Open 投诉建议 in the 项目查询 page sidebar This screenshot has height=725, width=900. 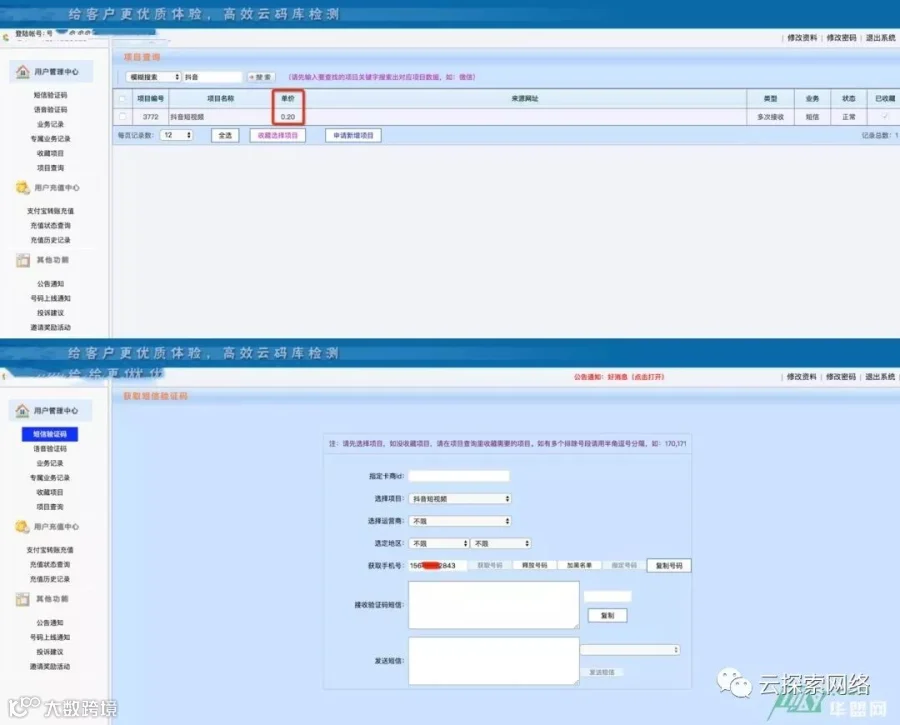(50, 313)
